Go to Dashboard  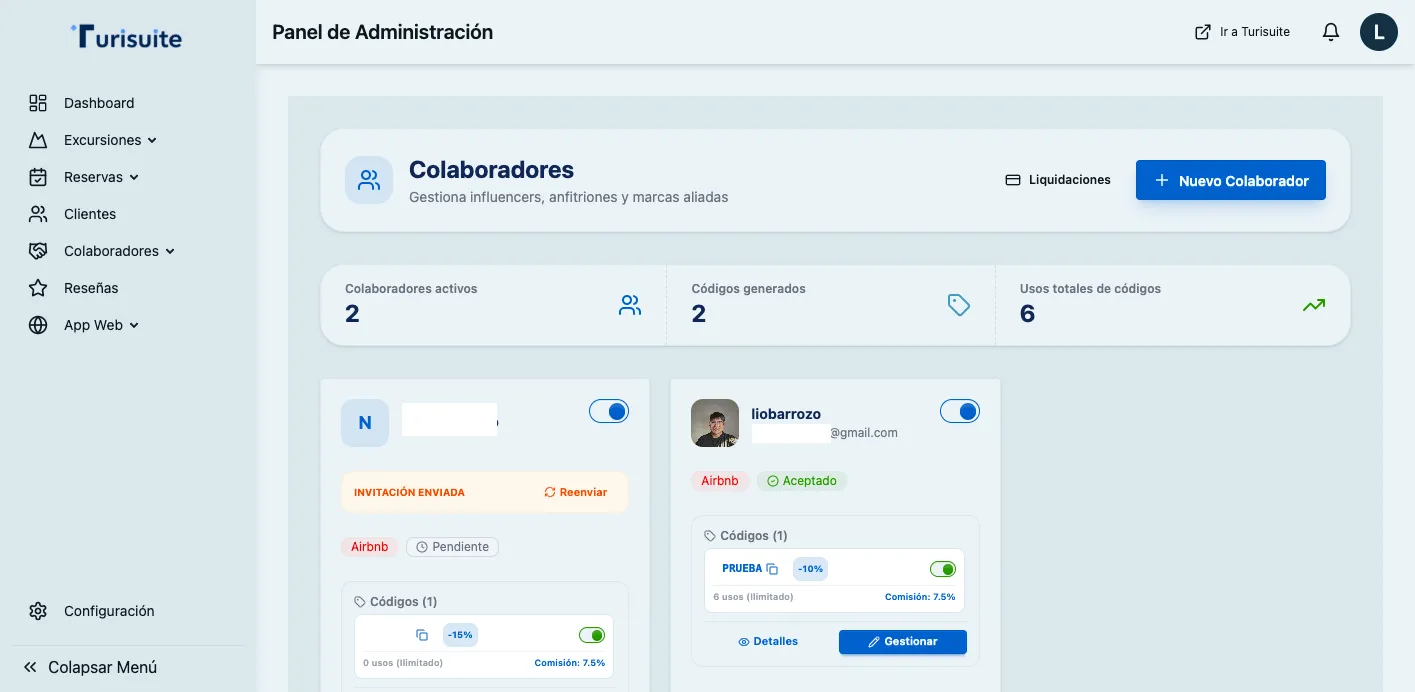click(99, 103)
